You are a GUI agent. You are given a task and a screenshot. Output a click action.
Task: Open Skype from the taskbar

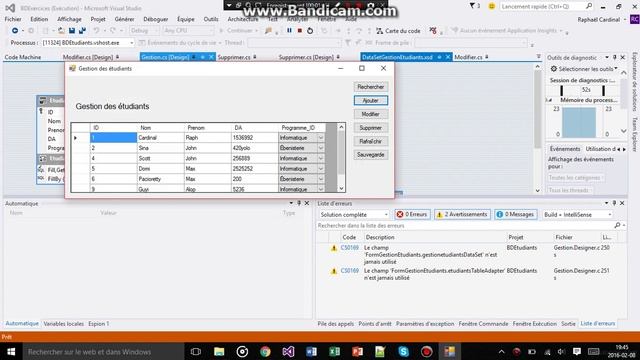click(404, 351)
